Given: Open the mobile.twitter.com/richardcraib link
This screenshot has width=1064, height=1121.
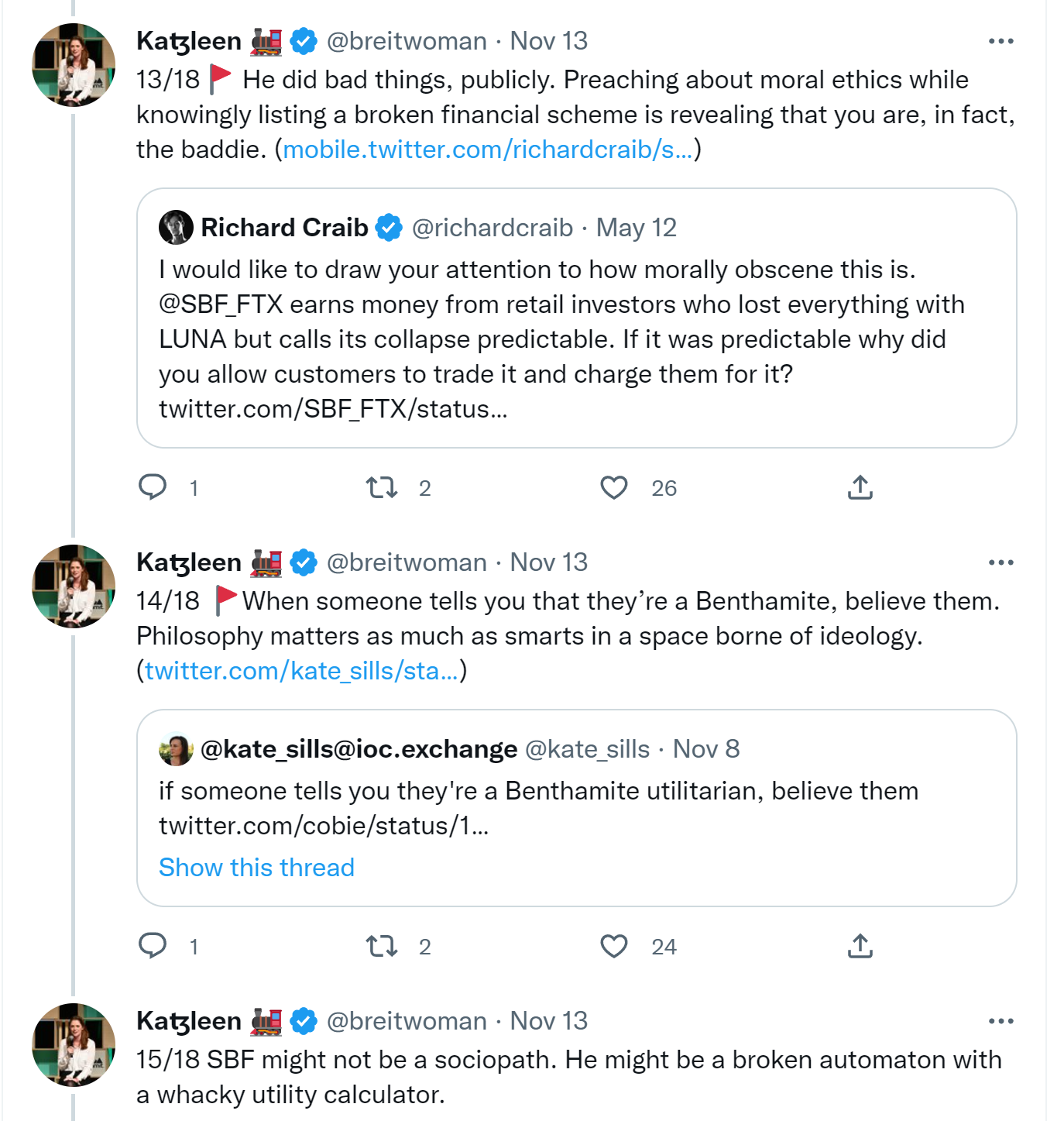Looking at the screenshot, I should pyautogui.click(x=488, y=150).
